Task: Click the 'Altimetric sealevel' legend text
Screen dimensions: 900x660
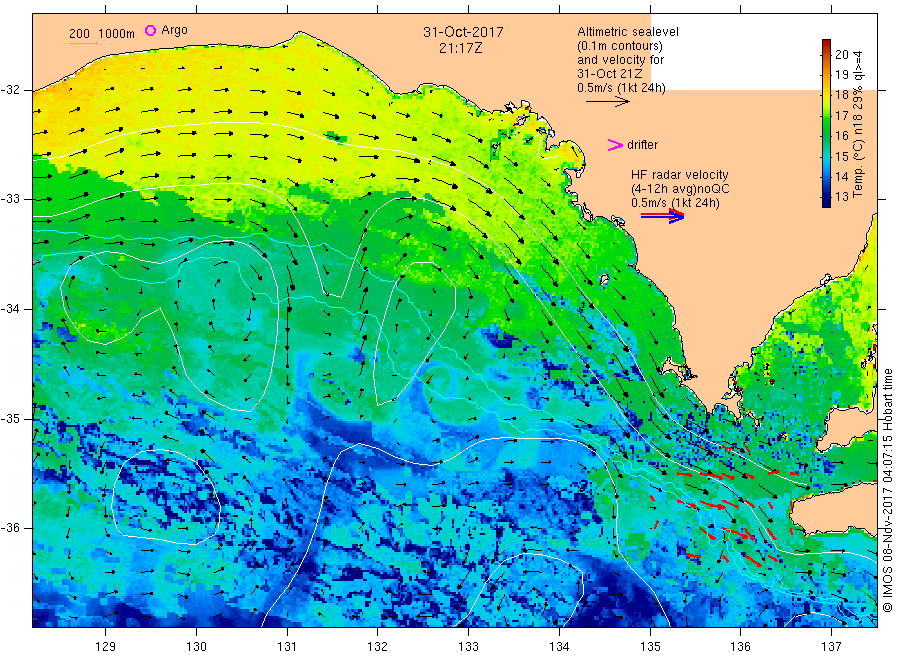Action: tap(627, 32)
